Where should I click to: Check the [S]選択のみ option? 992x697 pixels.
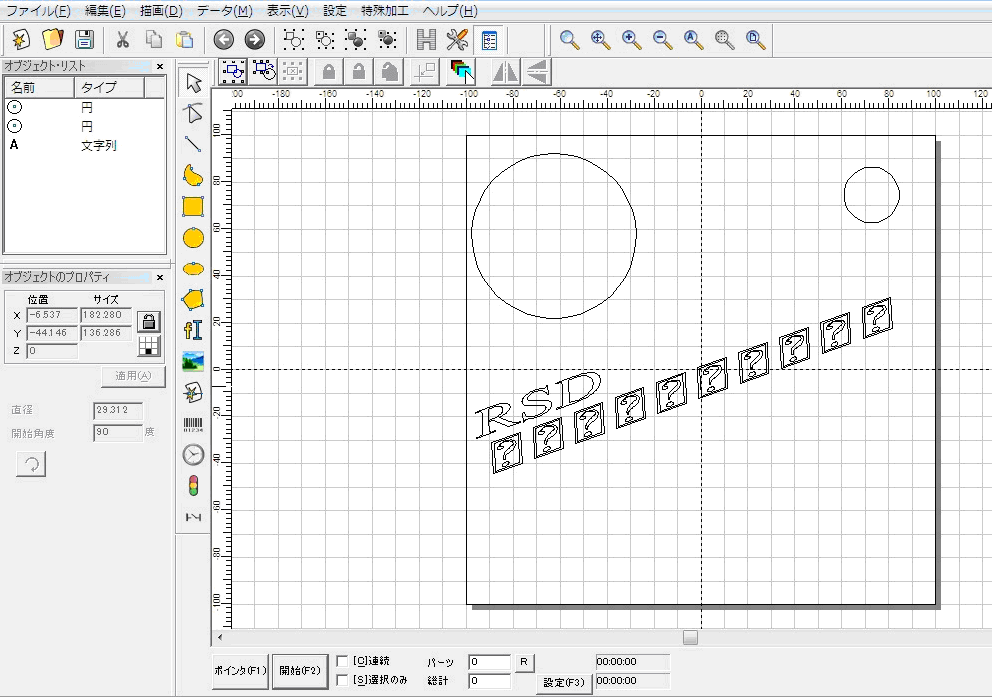(x=343, y=680)
